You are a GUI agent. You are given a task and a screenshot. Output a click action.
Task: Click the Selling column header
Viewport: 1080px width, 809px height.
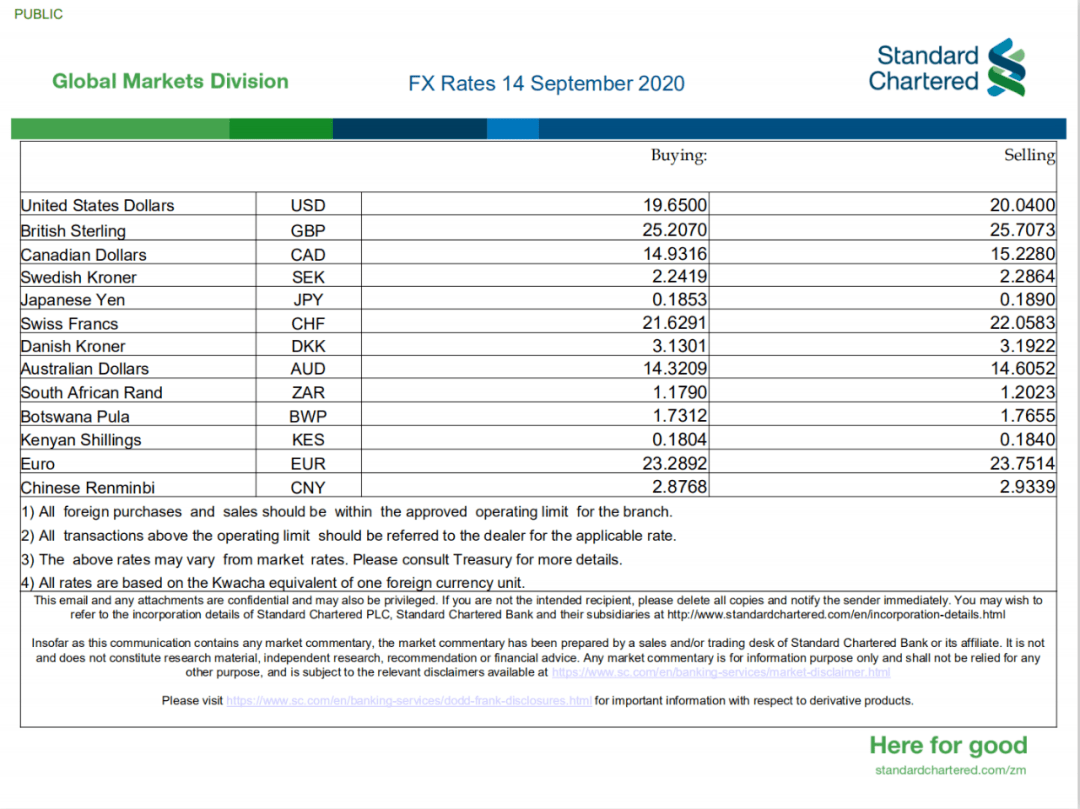(x=1029, y=155)
